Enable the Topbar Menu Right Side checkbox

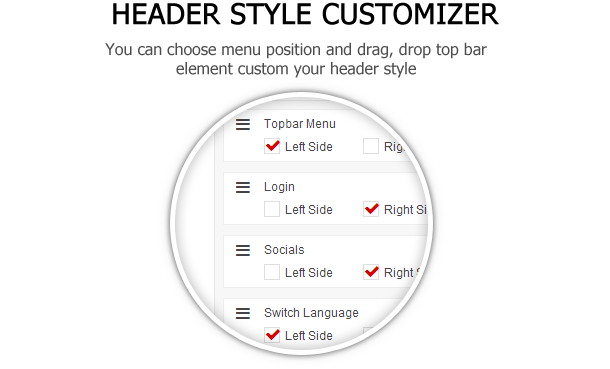(371, 146)
